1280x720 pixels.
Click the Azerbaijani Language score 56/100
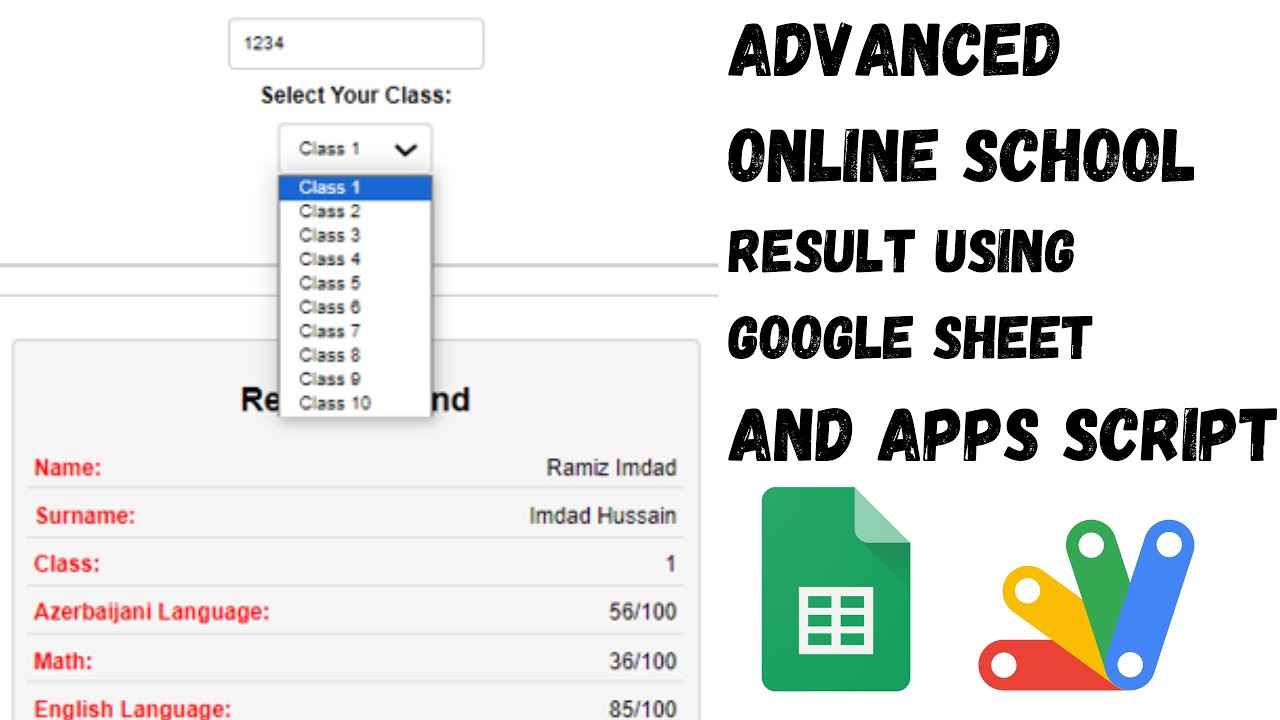(642, 612)
